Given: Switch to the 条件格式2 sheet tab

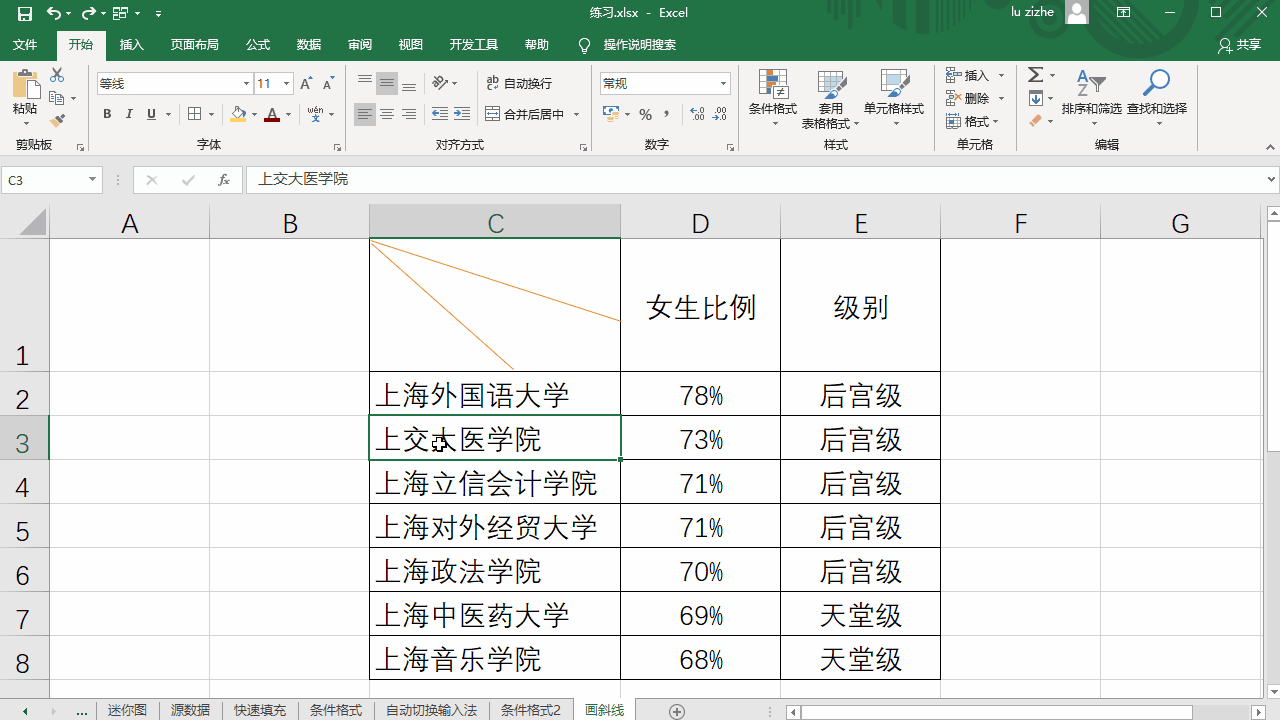Looking at the screenshot, I should tap(531, 710).
